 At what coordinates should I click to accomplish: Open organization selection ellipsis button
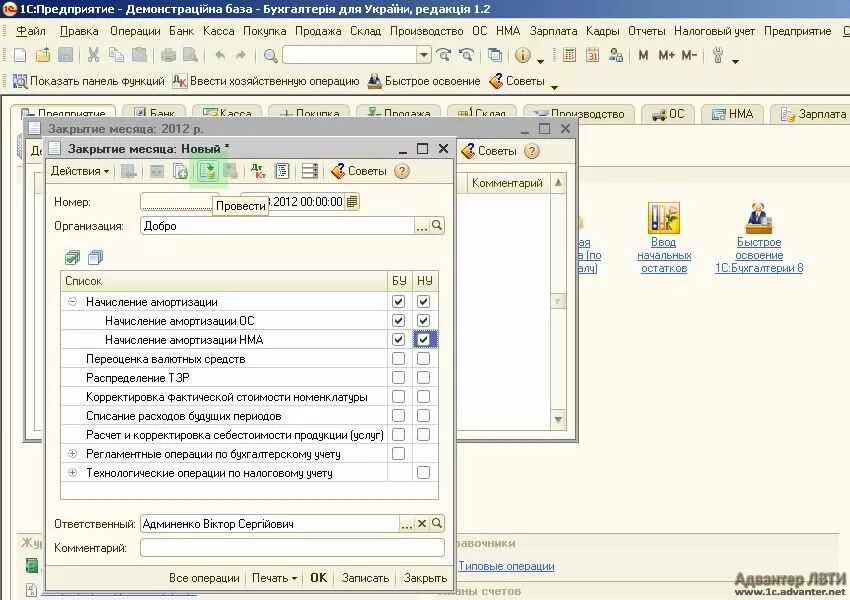tap(422, 225)
